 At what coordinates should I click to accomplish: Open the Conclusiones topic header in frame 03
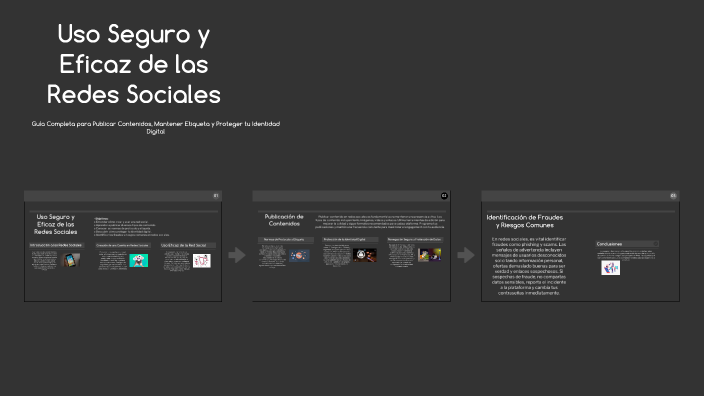point(627,244)
